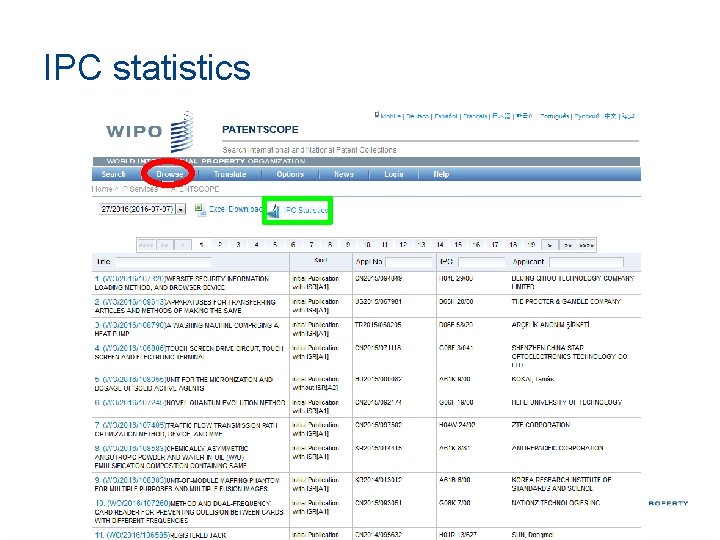Select KOREA RESEARCH INSTITUTE OF STANDARDS applicant

(x=561, y=484)
